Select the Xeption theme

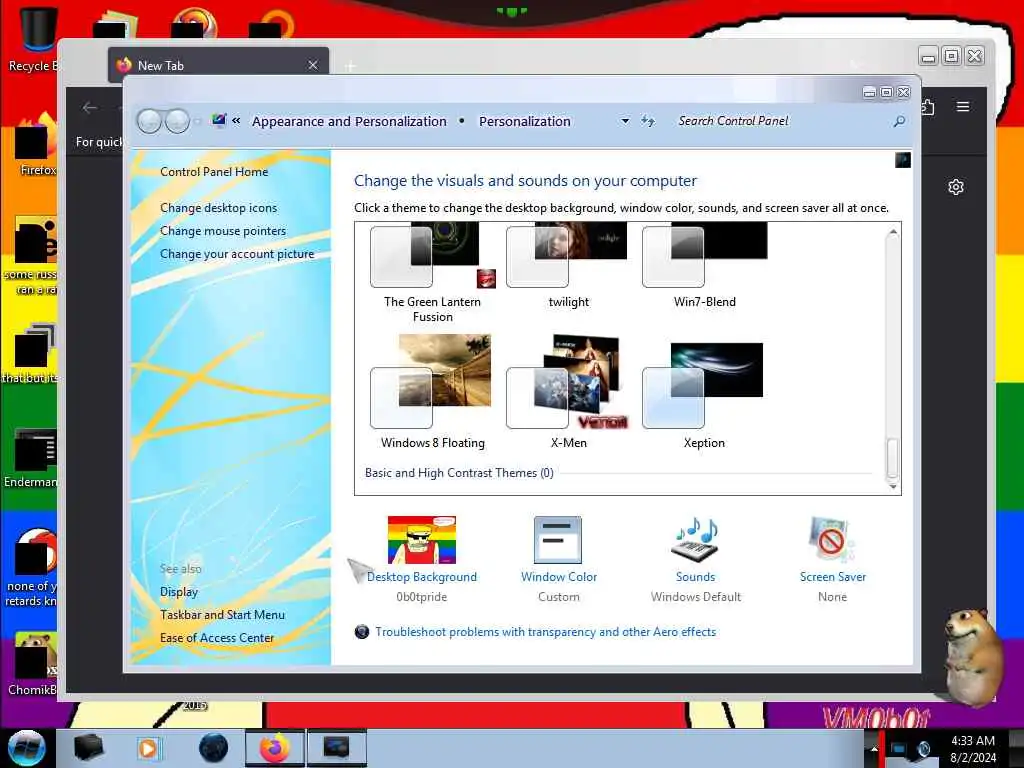[704, 396]
